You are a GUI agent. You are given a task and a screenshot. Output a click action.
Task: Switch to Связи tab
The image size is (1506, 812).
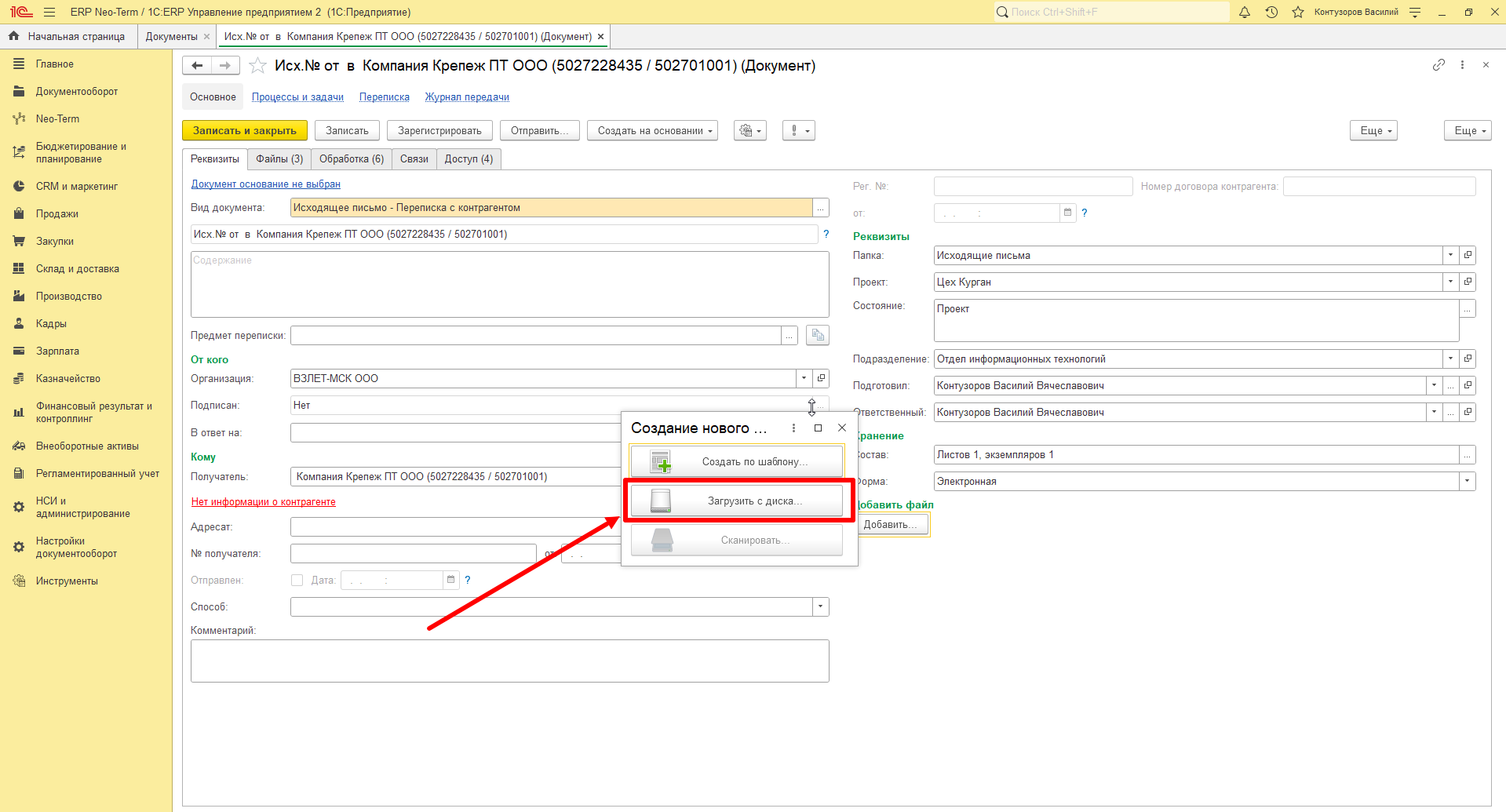414,159
